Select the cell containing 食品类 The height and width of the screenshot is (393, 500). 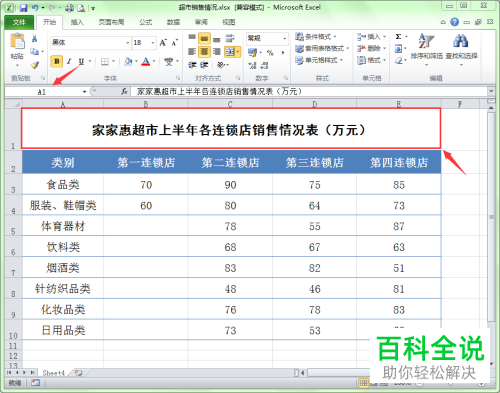click(x=63, y=184)
